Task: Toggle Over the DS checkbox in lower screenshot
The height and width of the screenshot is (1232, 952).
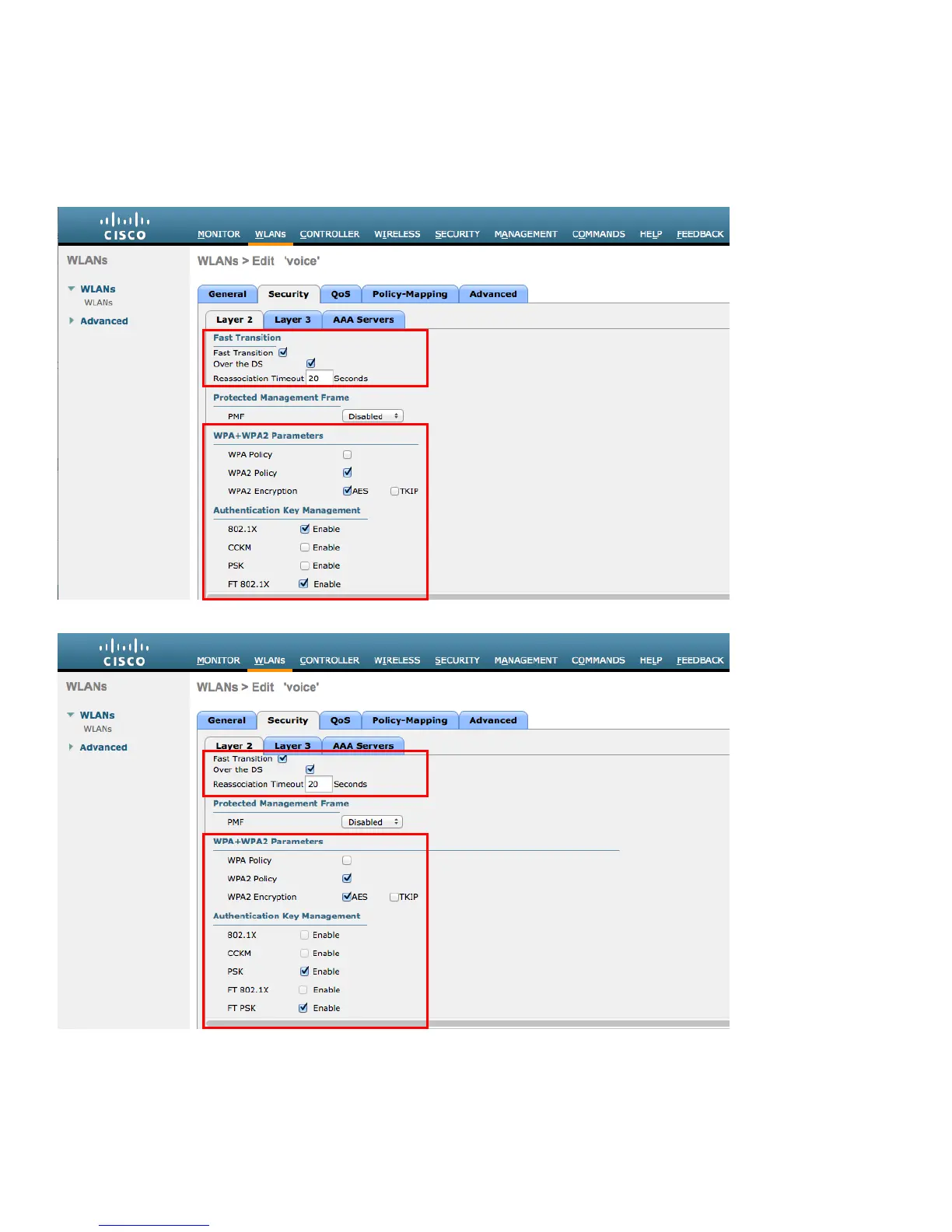Action: coord(310,769)
